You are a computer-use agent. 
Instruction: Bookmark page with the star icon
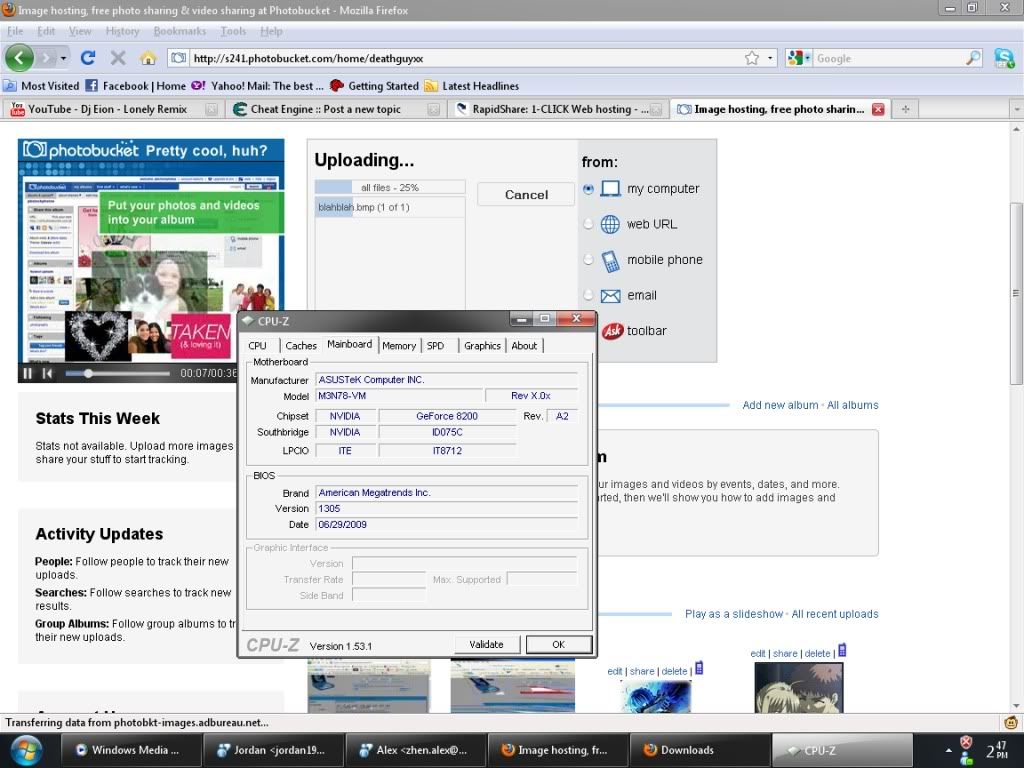(752, 58)
